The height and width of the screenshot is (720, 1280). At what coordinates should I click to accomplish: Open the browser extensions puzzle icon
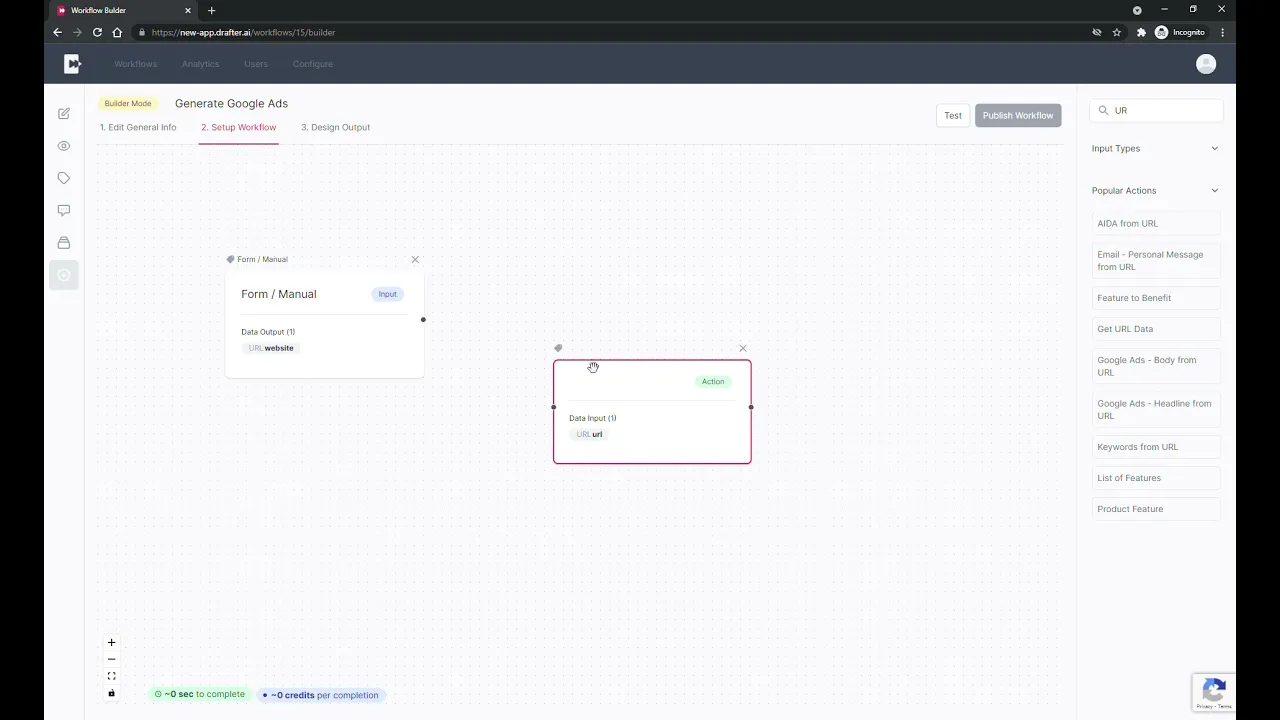click(1141, 32)
